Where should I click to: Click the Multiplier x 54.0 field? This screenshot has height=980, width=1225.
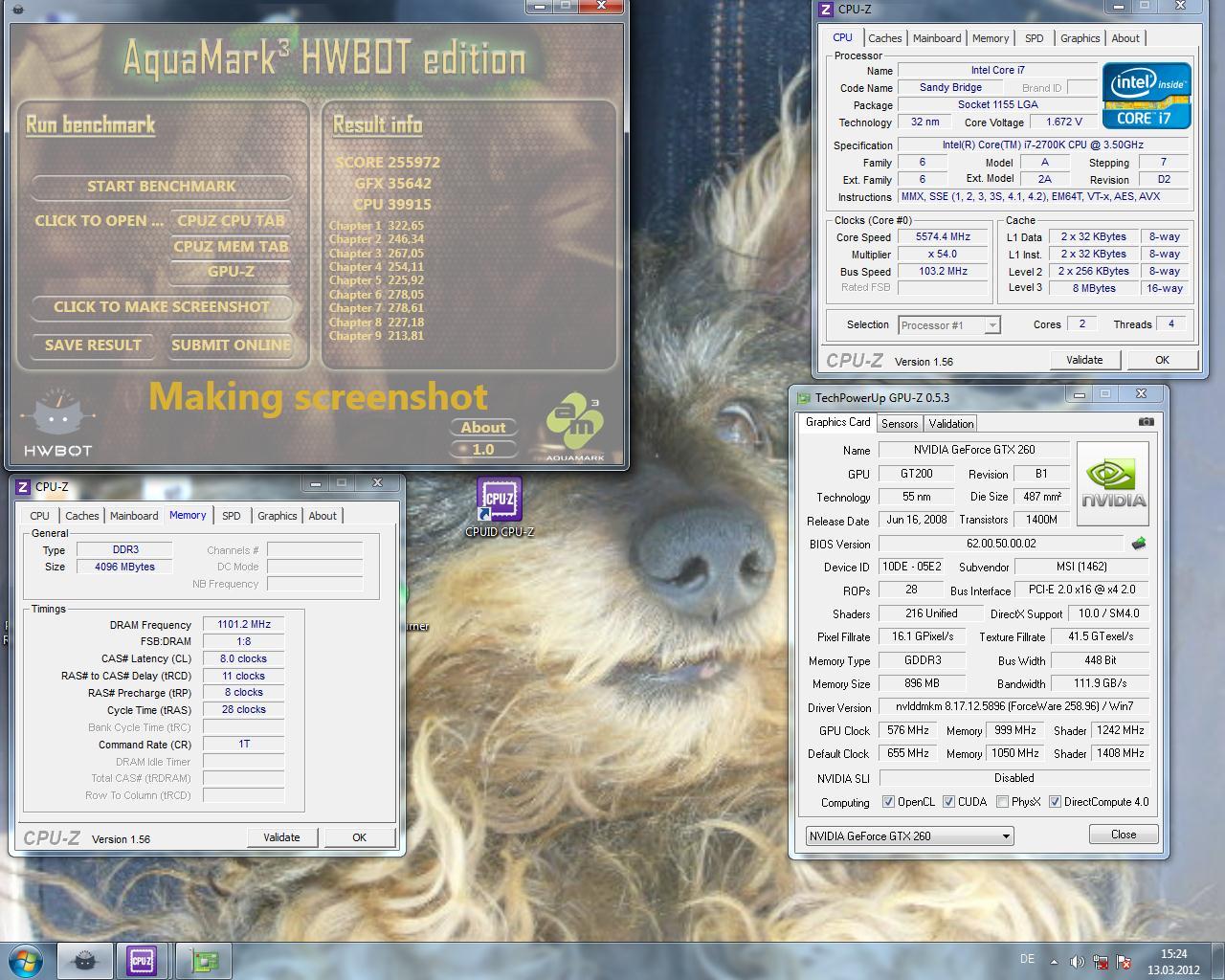943,255
